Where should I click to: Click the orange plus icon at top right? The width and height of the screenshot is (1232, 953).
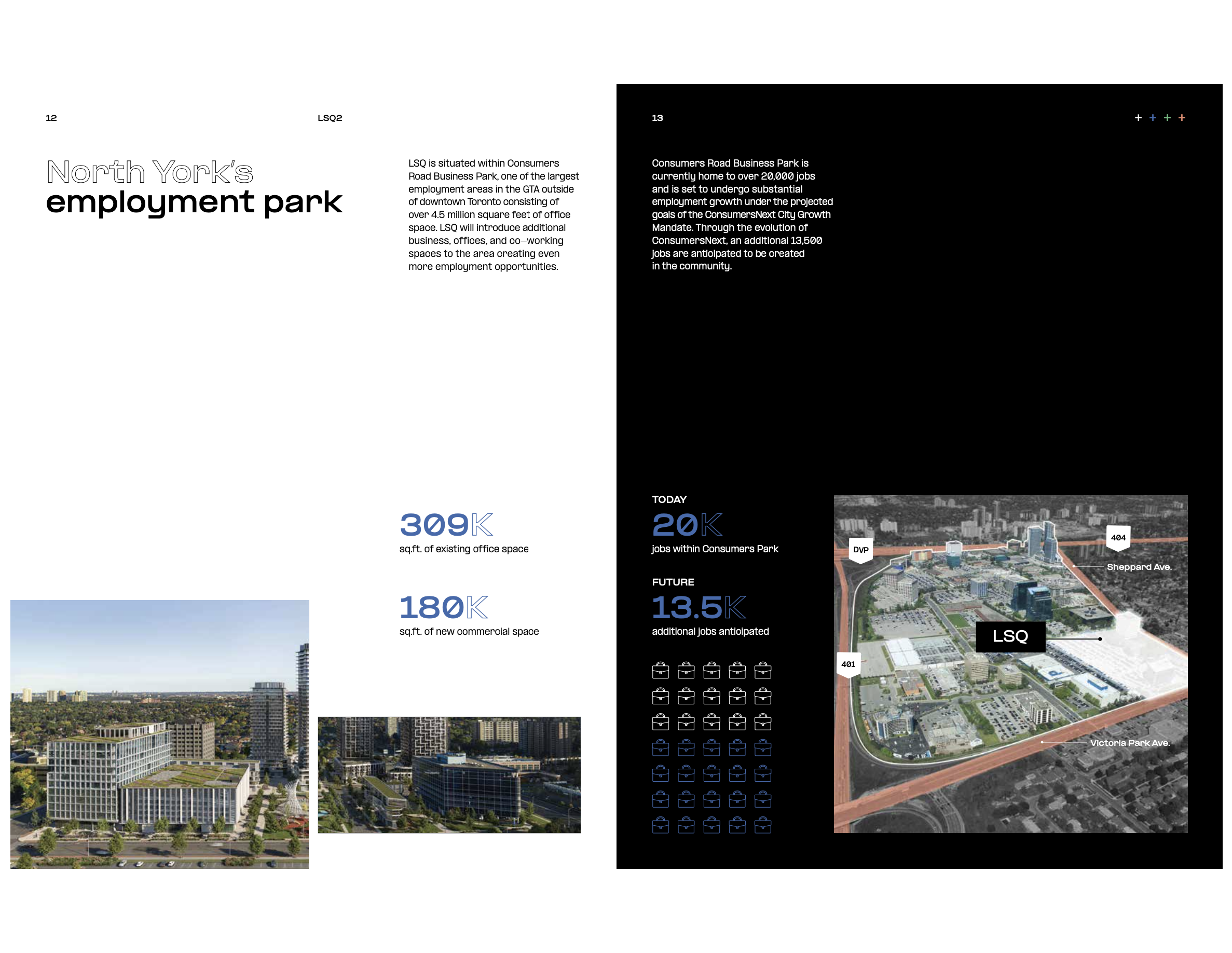click(1182, 117)
